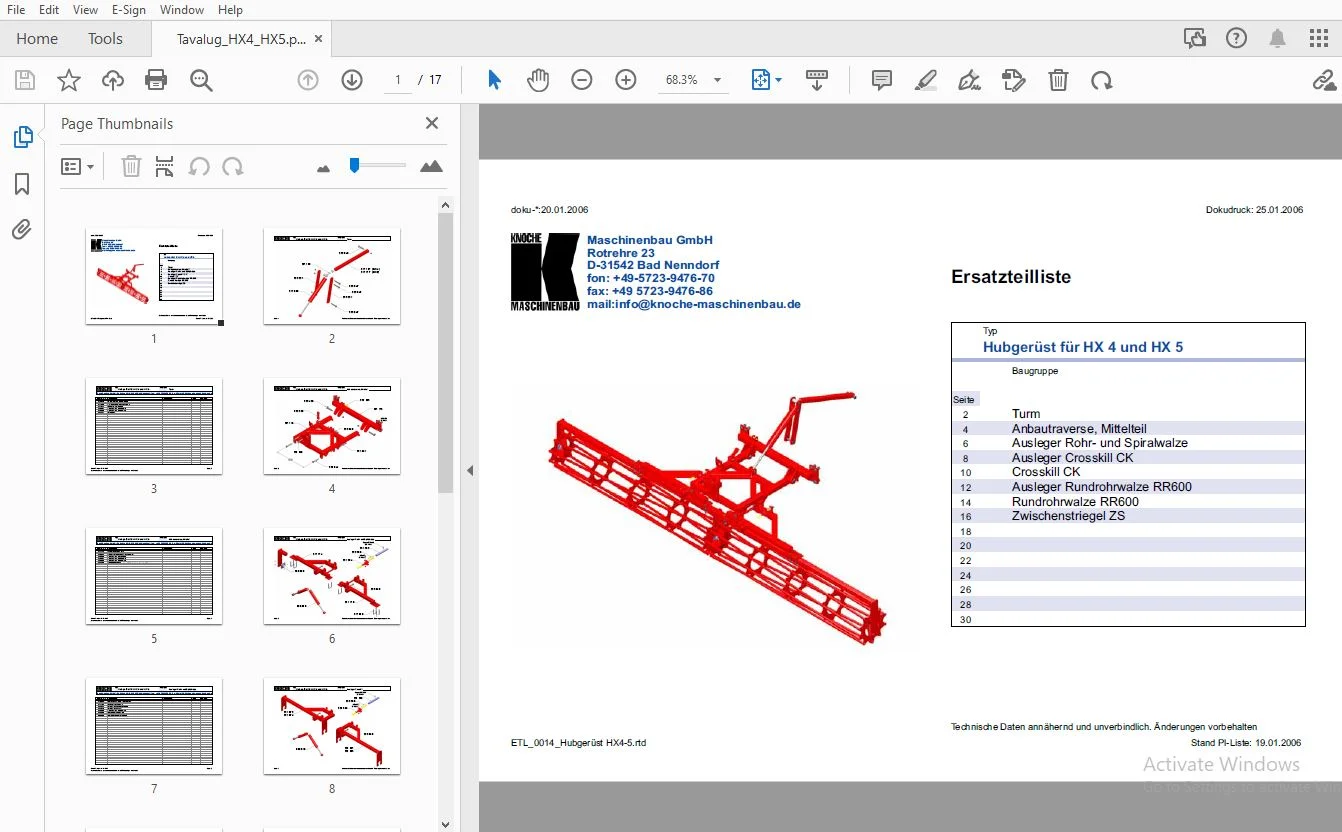Save the file with the floppy disk icon
Screen dimensions: 1342x832
(25, 80)
